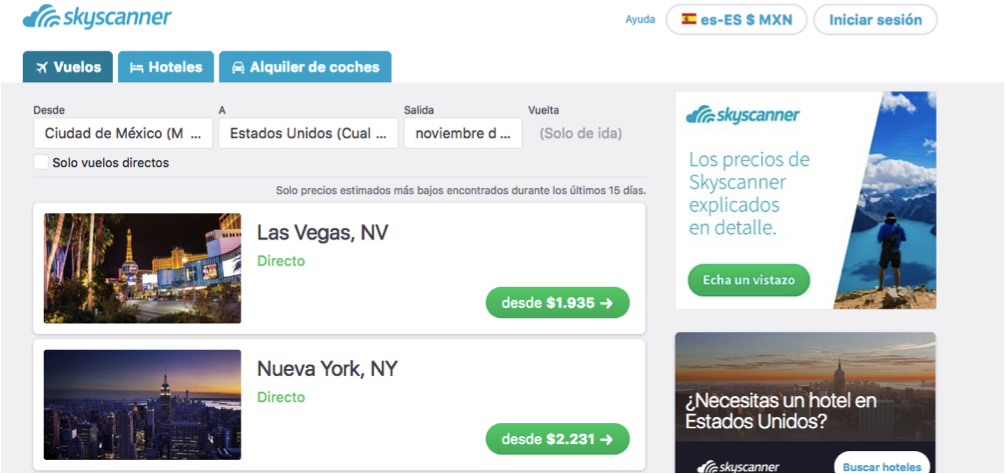Image resolution: width=1005 pixels, height=474 pixels.
Task: Click the Desde field showing Ciudad de México
Action: coord(123,133)
